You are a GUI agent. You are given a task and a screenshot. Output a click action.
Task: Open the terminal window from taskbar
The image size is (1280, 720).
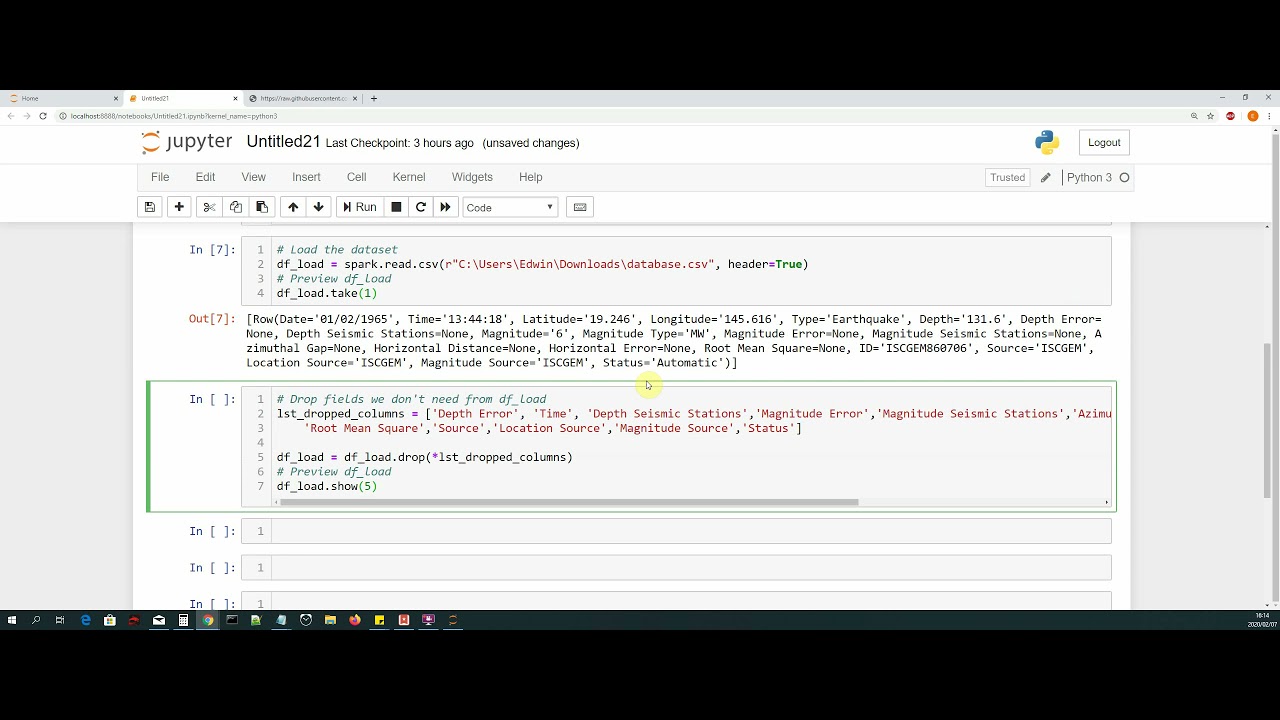(232, 620)
